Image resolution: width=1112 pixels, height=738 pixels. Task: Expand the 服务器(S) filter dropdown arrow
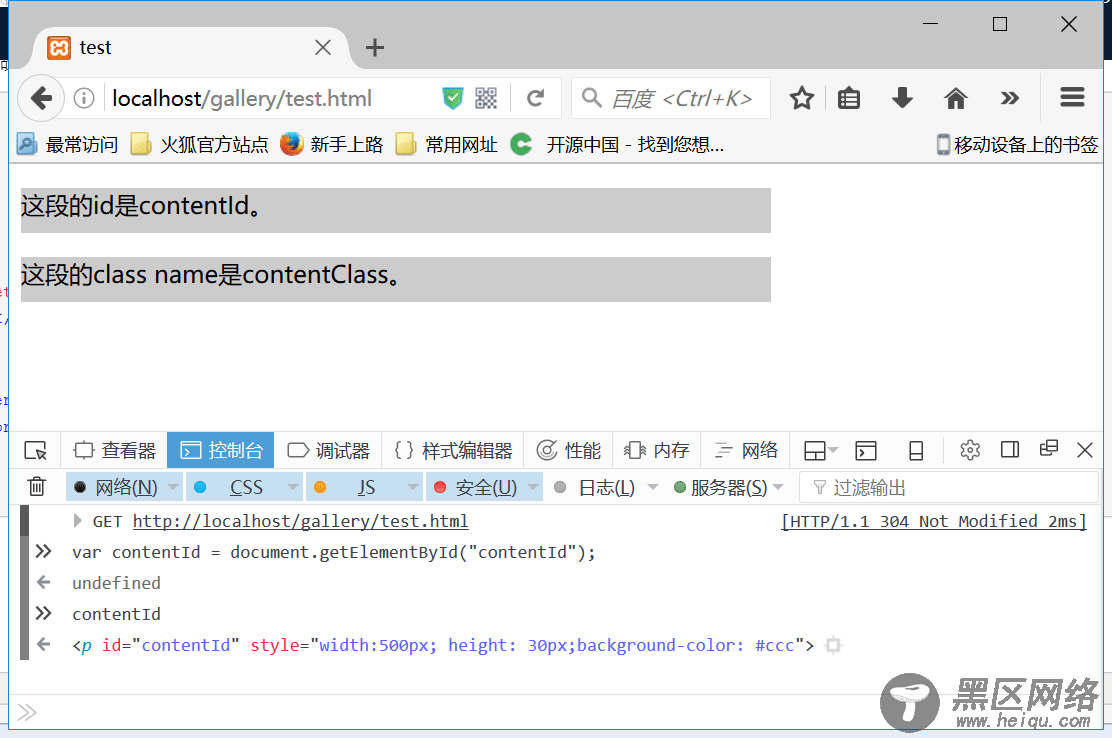778,487
